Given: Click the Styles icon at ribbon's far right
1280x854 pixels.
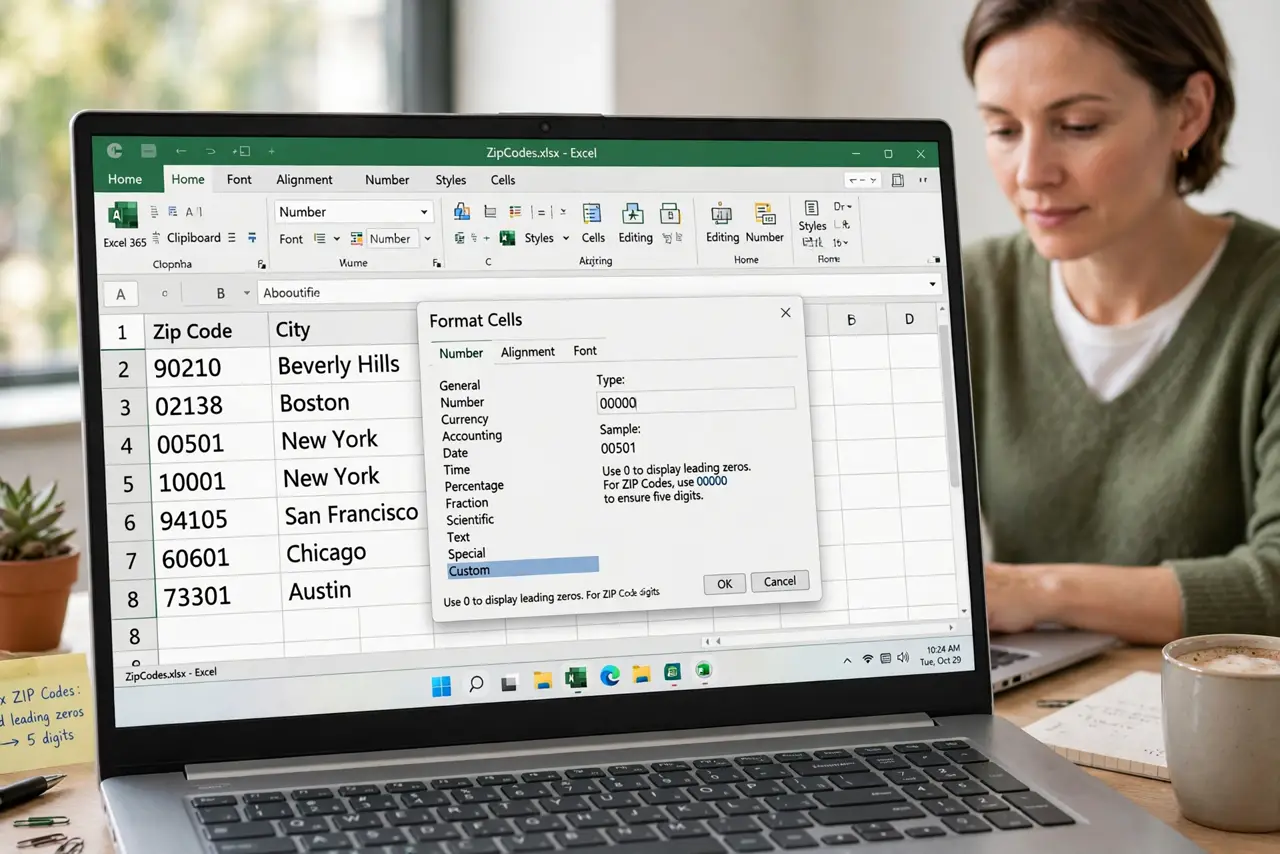Looking at the screenshot, I should pyautogui.click(x=811, y=207).
